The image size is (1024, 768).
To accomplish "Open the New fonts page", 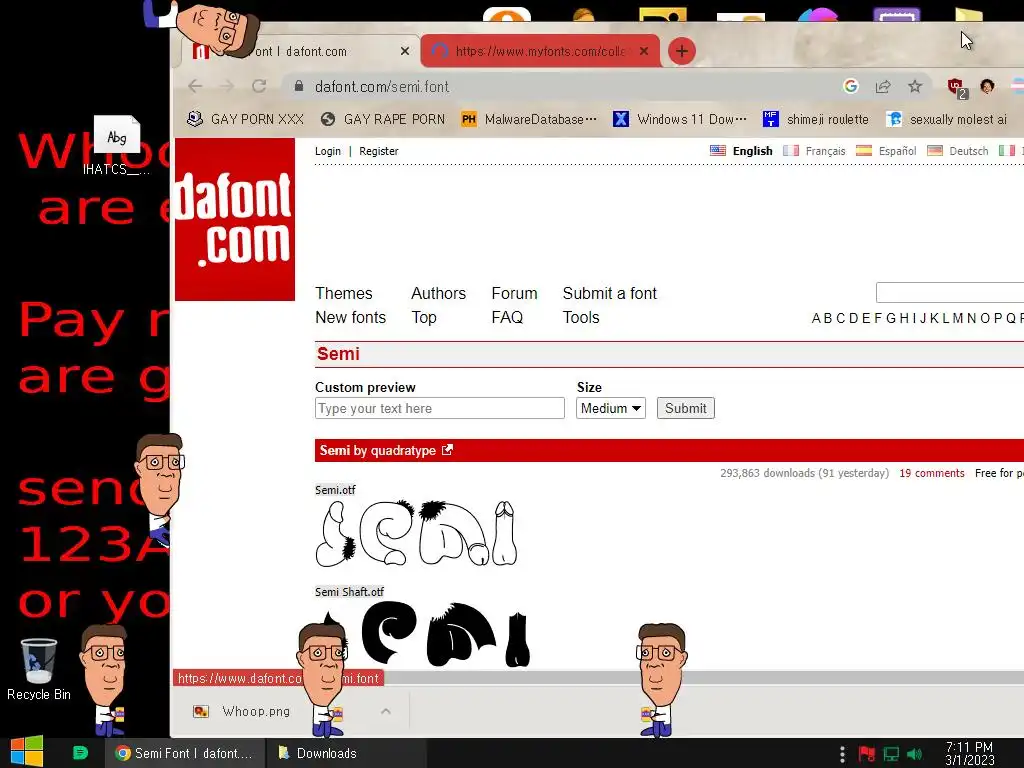I will (x=350, y=317).
